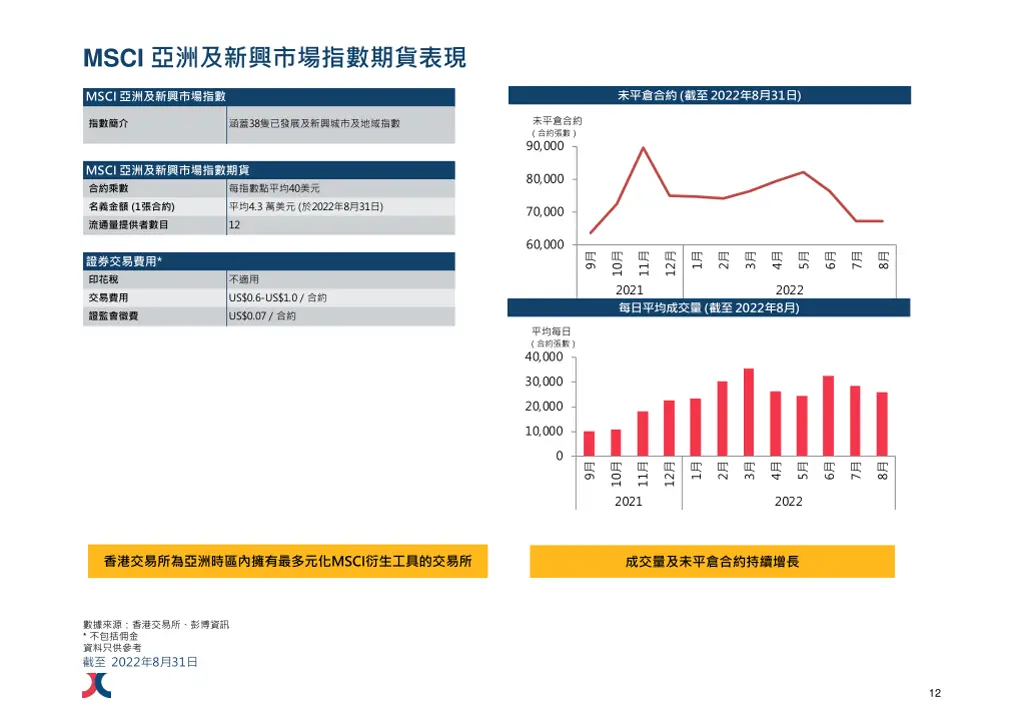1024x724 pixels.
Task: Click the cell '涵蓋38隻已發展及新興城市及地域指數'
Action: tap(314, 123)
